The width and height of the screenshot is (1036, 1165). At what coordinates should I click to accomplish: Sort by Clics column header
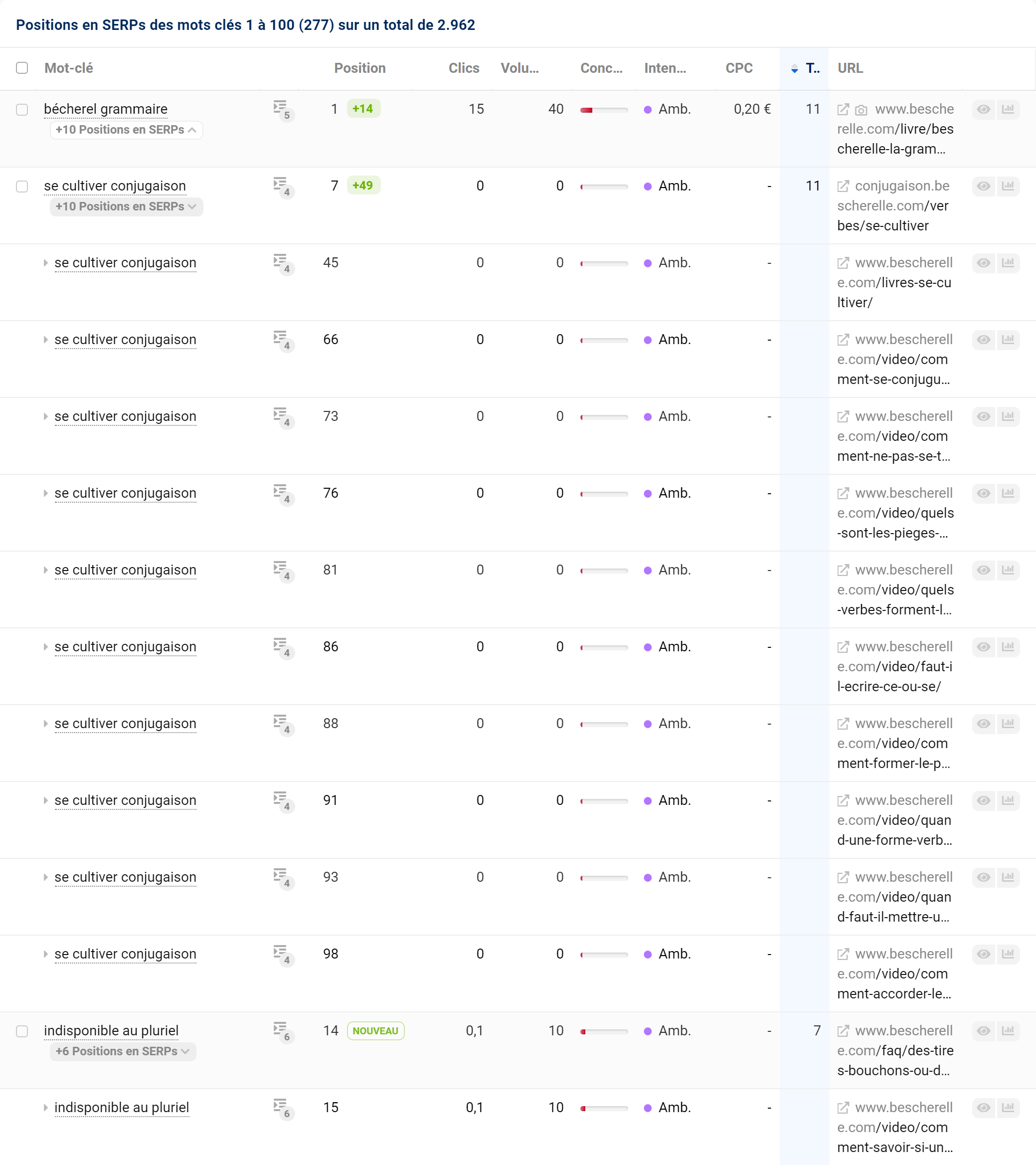[464, 68]
